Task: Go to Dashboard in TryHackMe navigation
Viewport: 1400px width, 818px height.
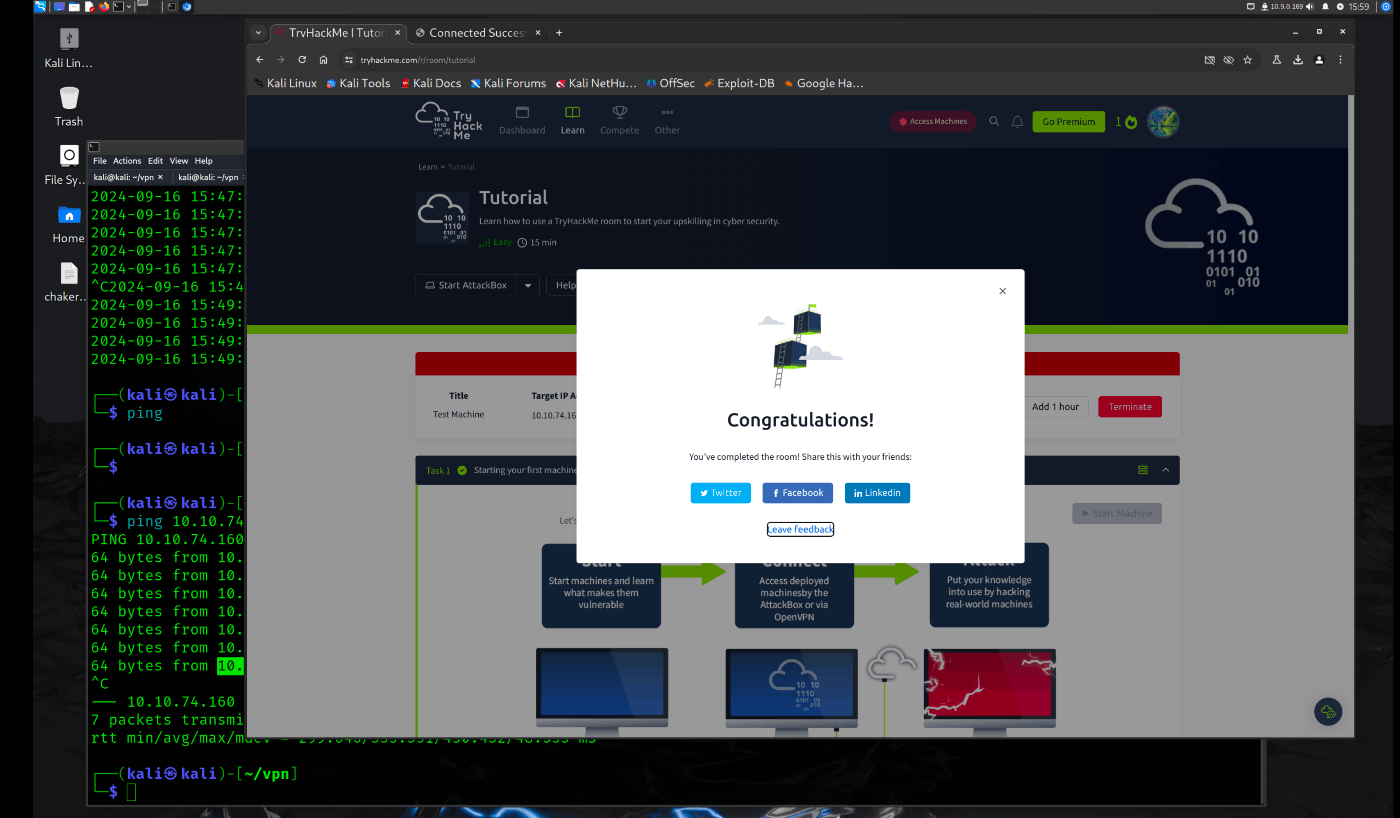Action: [x=522, y=121]
